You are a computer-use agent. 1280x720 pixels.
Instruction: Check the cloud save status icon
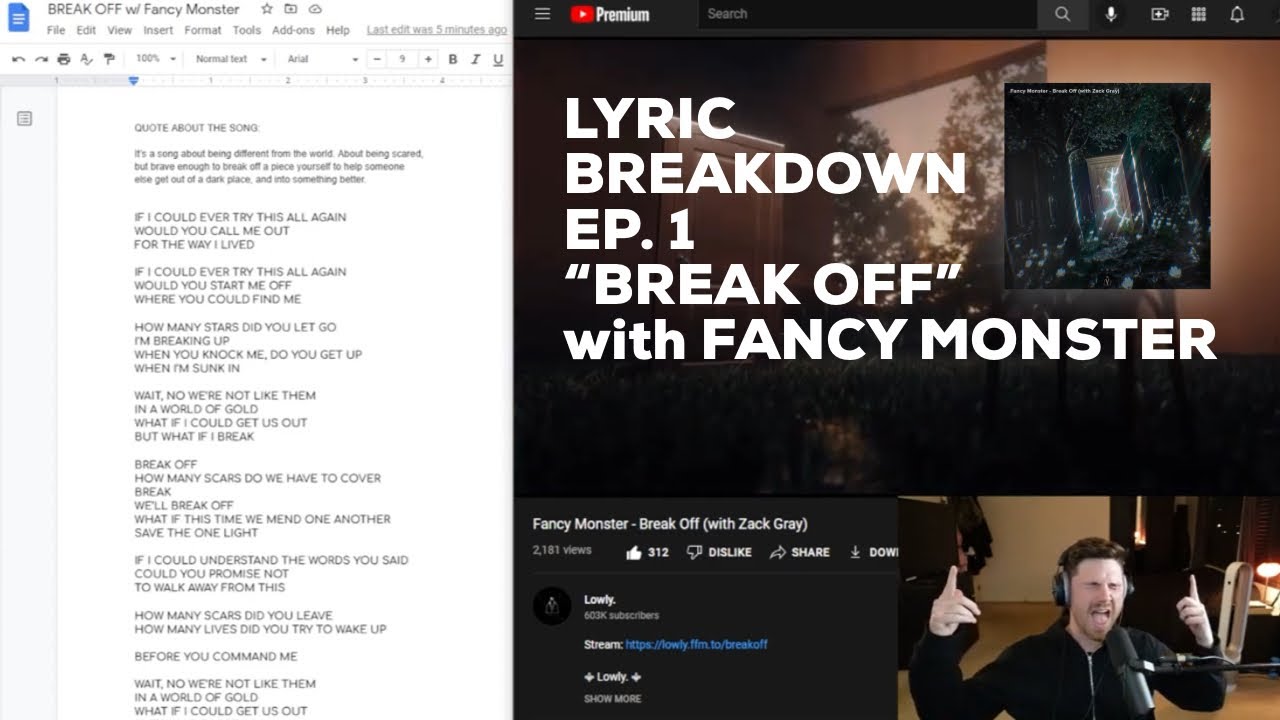coord(315,9)
